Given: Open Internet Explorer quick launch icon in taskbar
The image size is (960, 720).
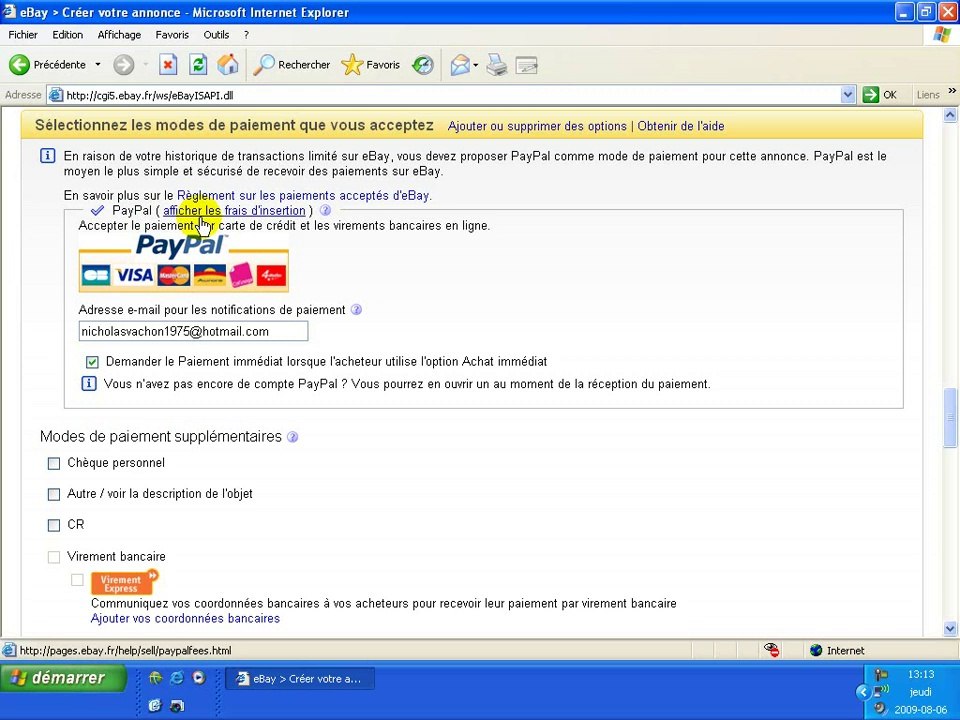Looking at the screenshot, I should coord(177,678).
